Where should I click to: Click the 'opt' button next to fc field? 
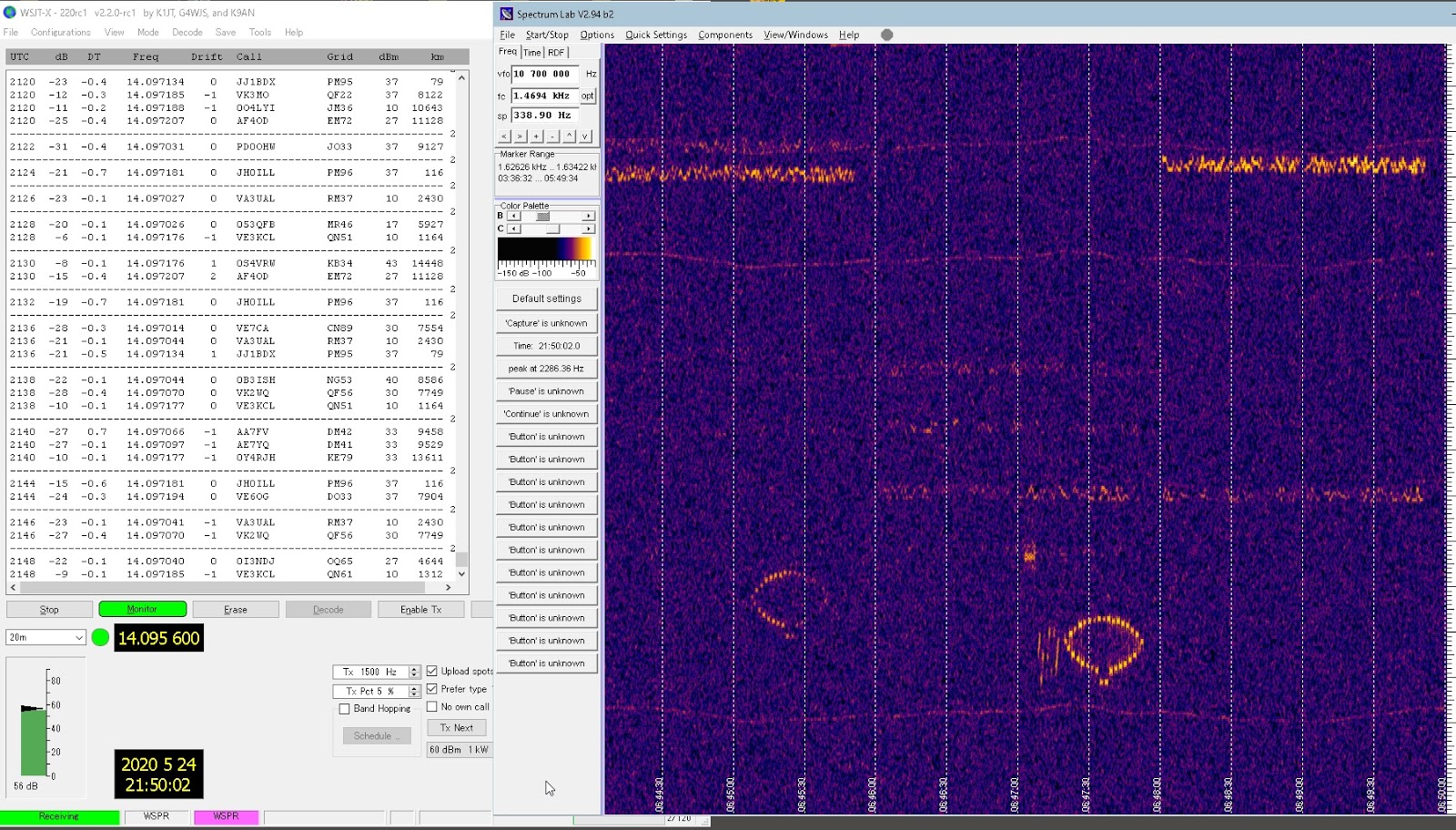(x=588, y=96)
